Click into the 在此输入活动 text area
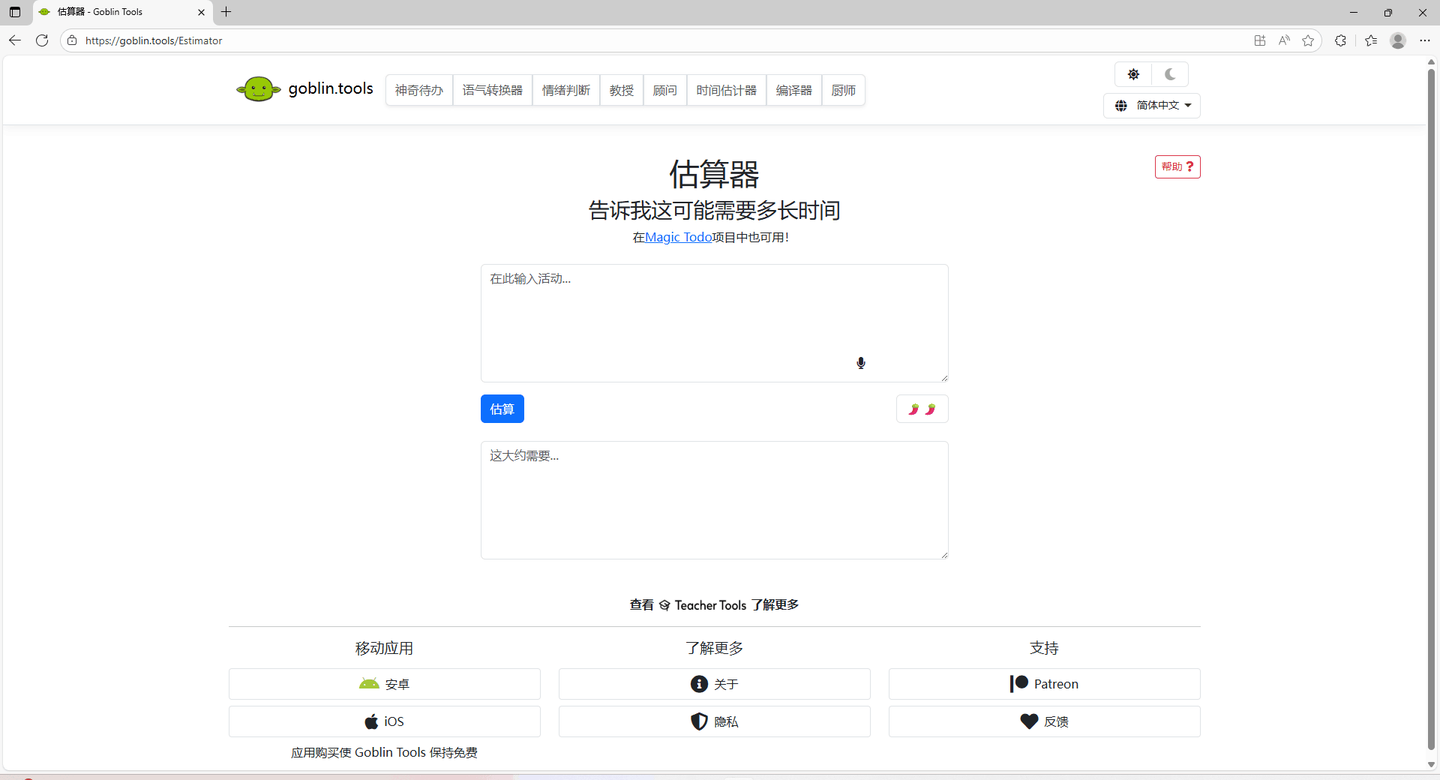Screen dimensions: 1440x780 coord(714,323)
